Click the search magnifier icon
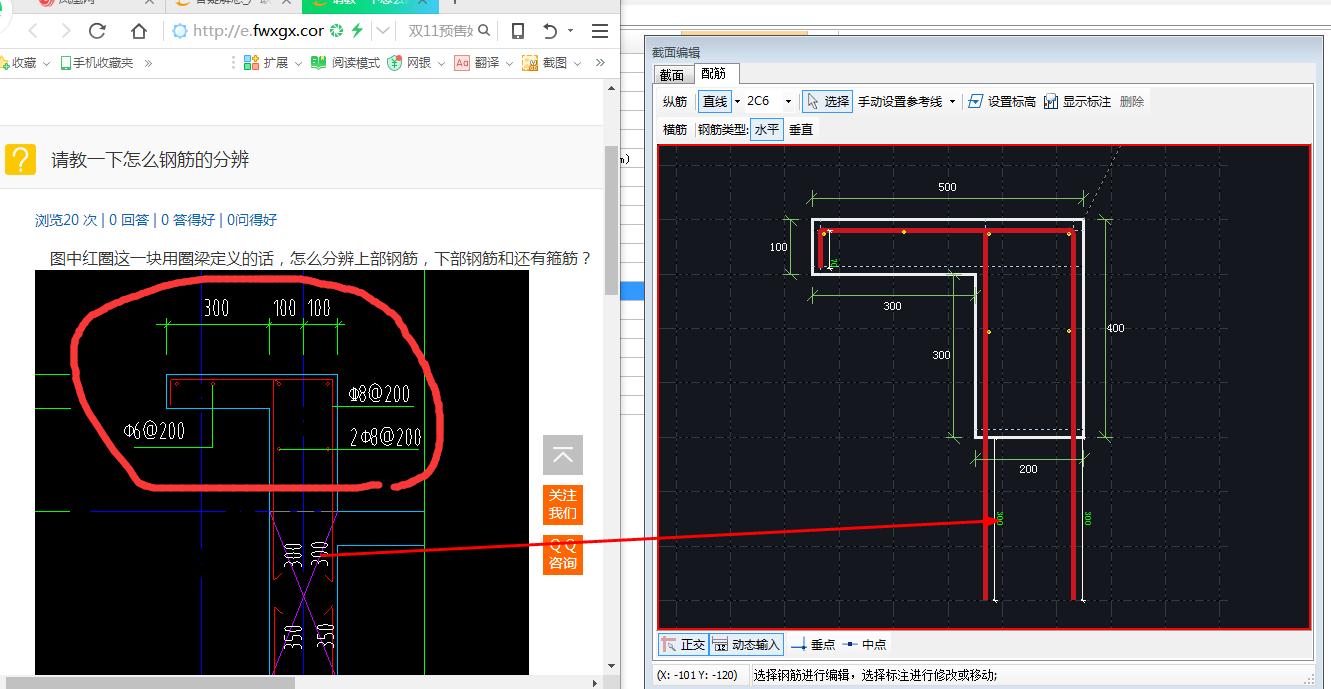 point(485,31)
